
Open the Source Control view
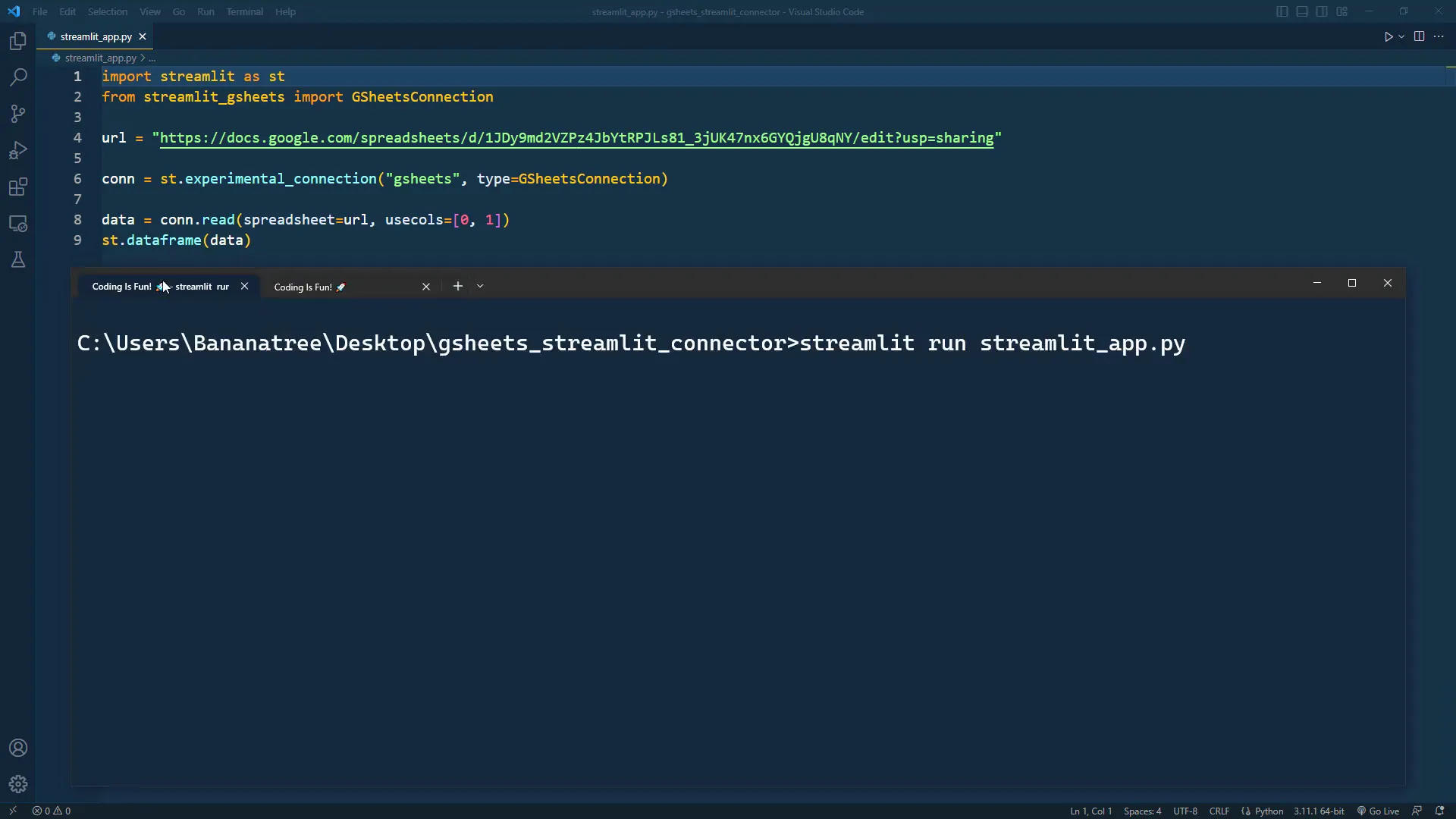point(17,114)
